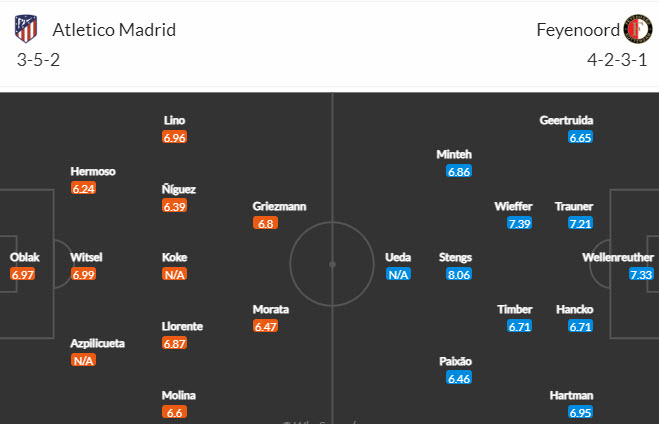The image size is (659, 424).
Task: Select Oblak the goalkeeper's name
Action: [25, 257]
